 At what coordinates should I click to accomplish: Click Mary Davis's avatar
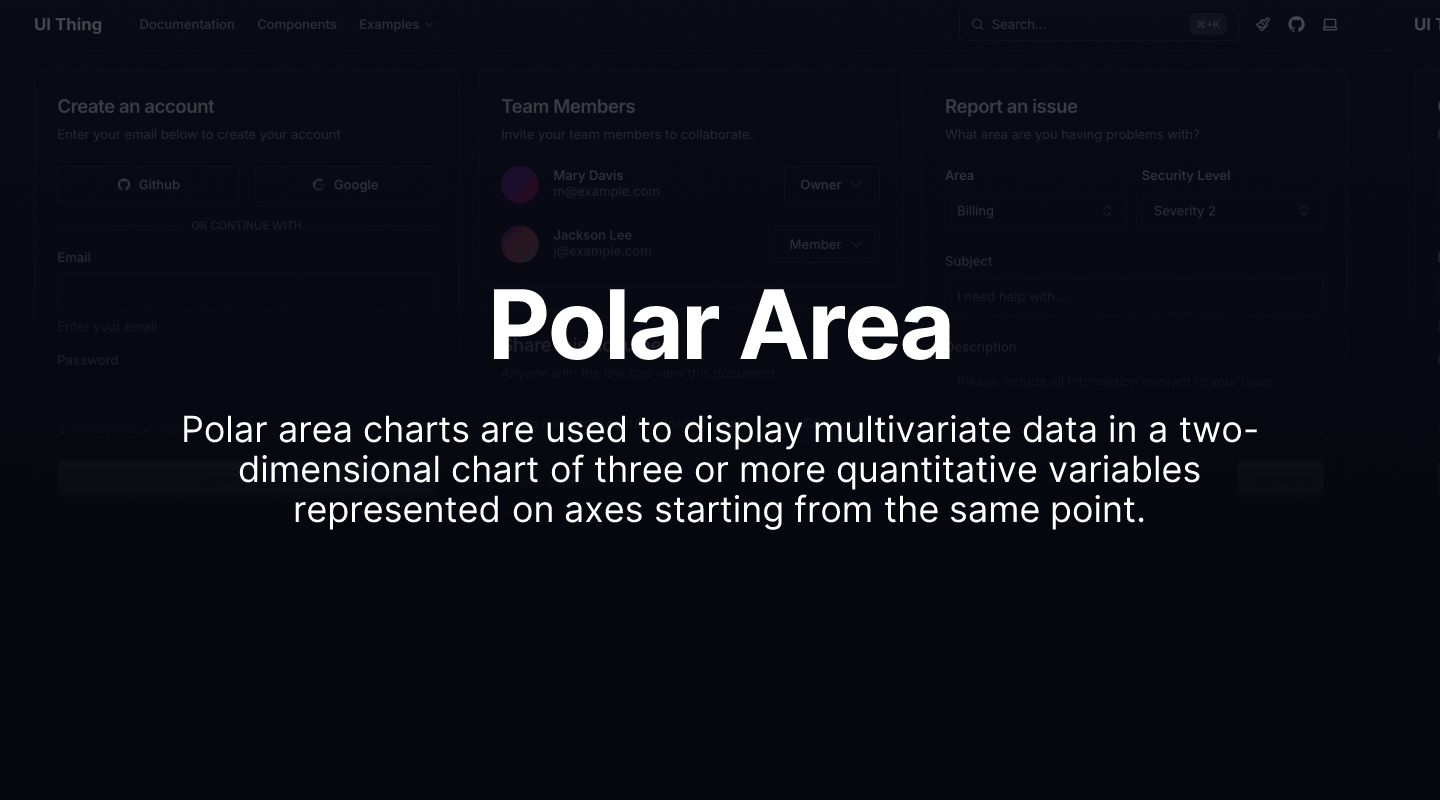pos(520,184)
